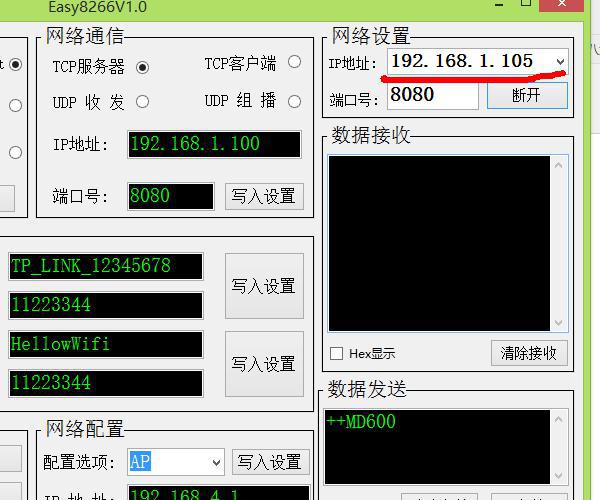
Task: Click the 192.168.1.100 IP address field
Action: [x=214, y=144]
